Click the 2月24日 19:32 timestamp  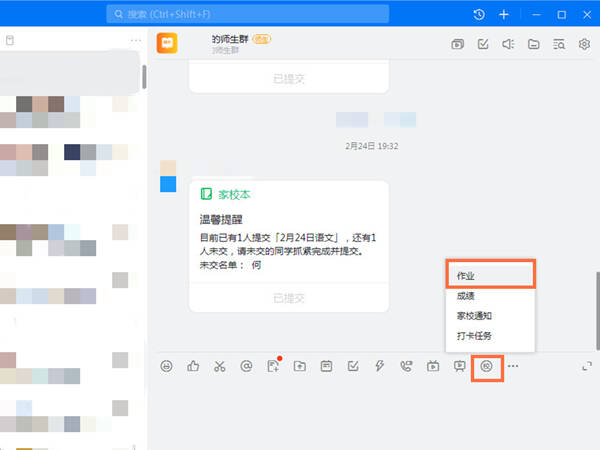pos(372,146)
